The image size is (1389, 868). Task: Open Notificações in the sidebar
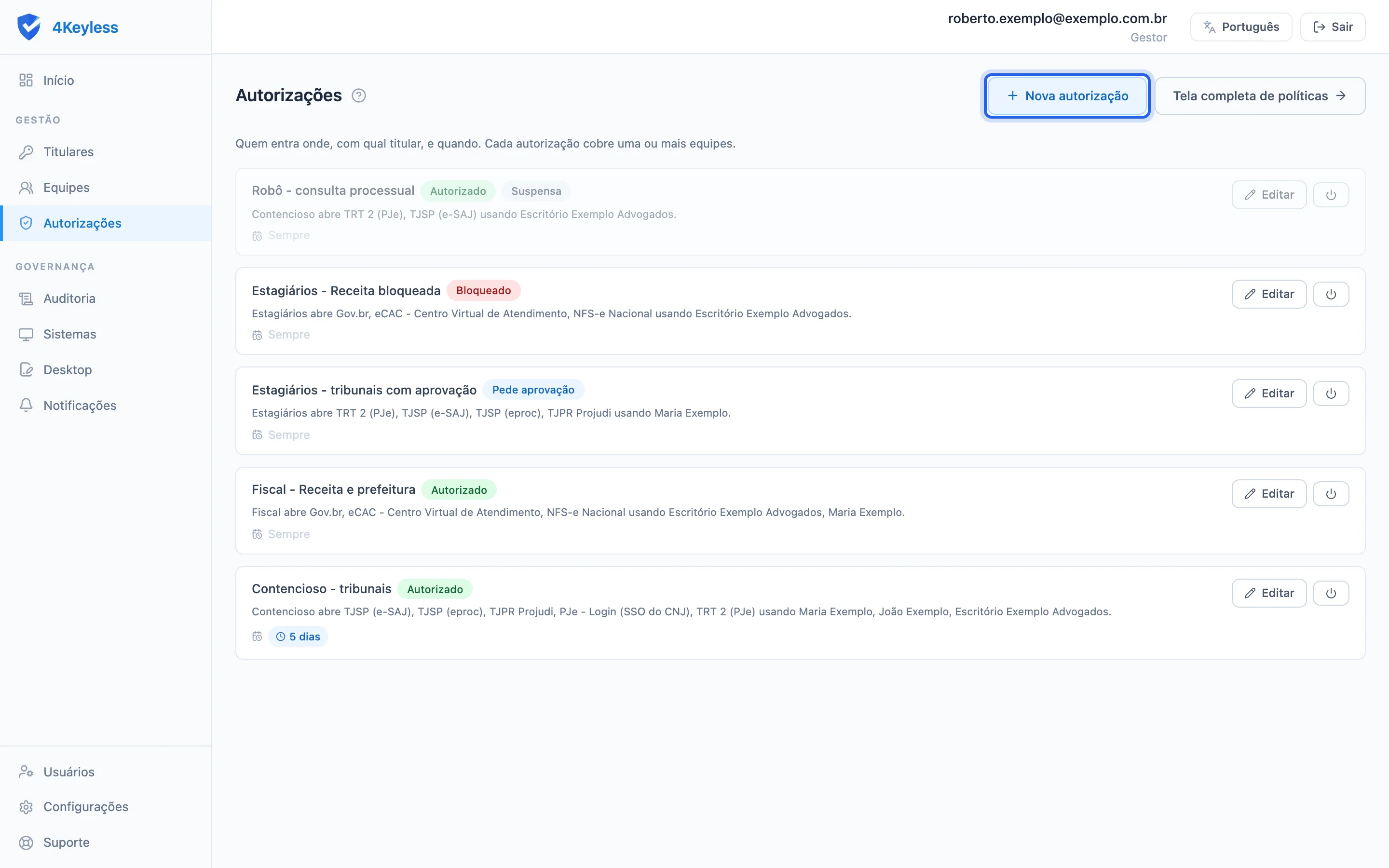coord(106,405)
